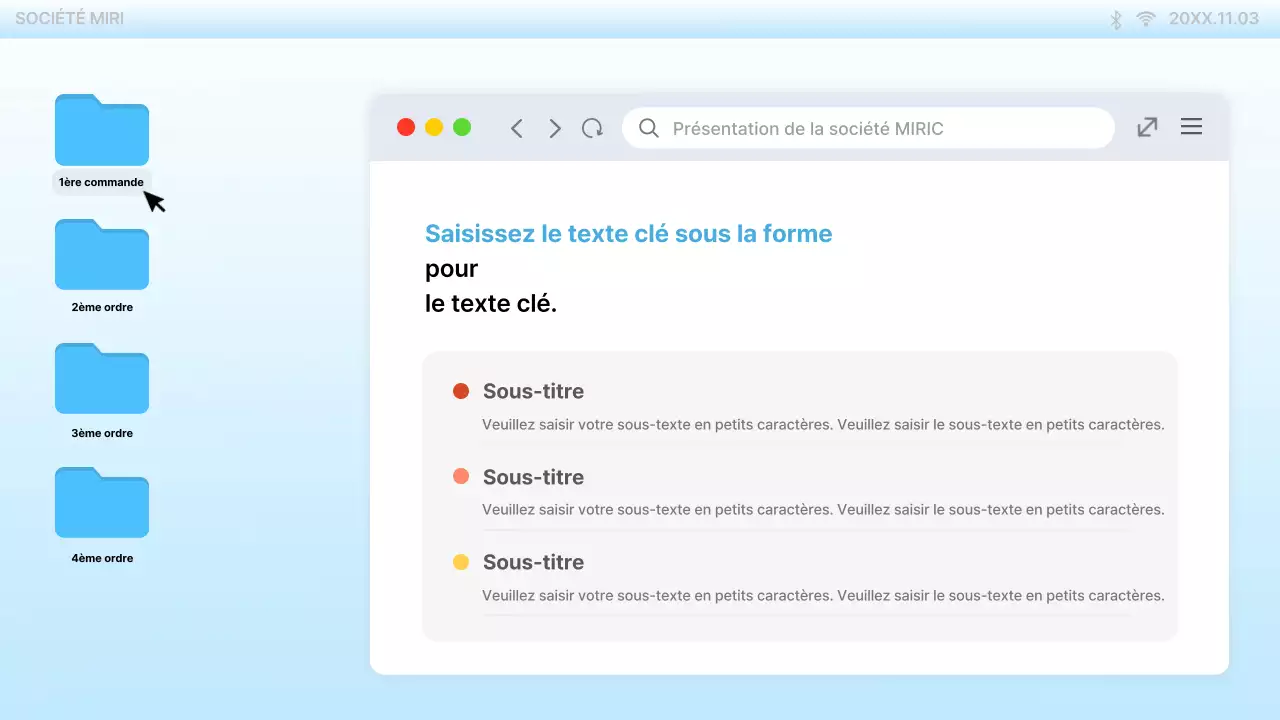
Task: Click the green traffic light button
Action: coord(462,127)
